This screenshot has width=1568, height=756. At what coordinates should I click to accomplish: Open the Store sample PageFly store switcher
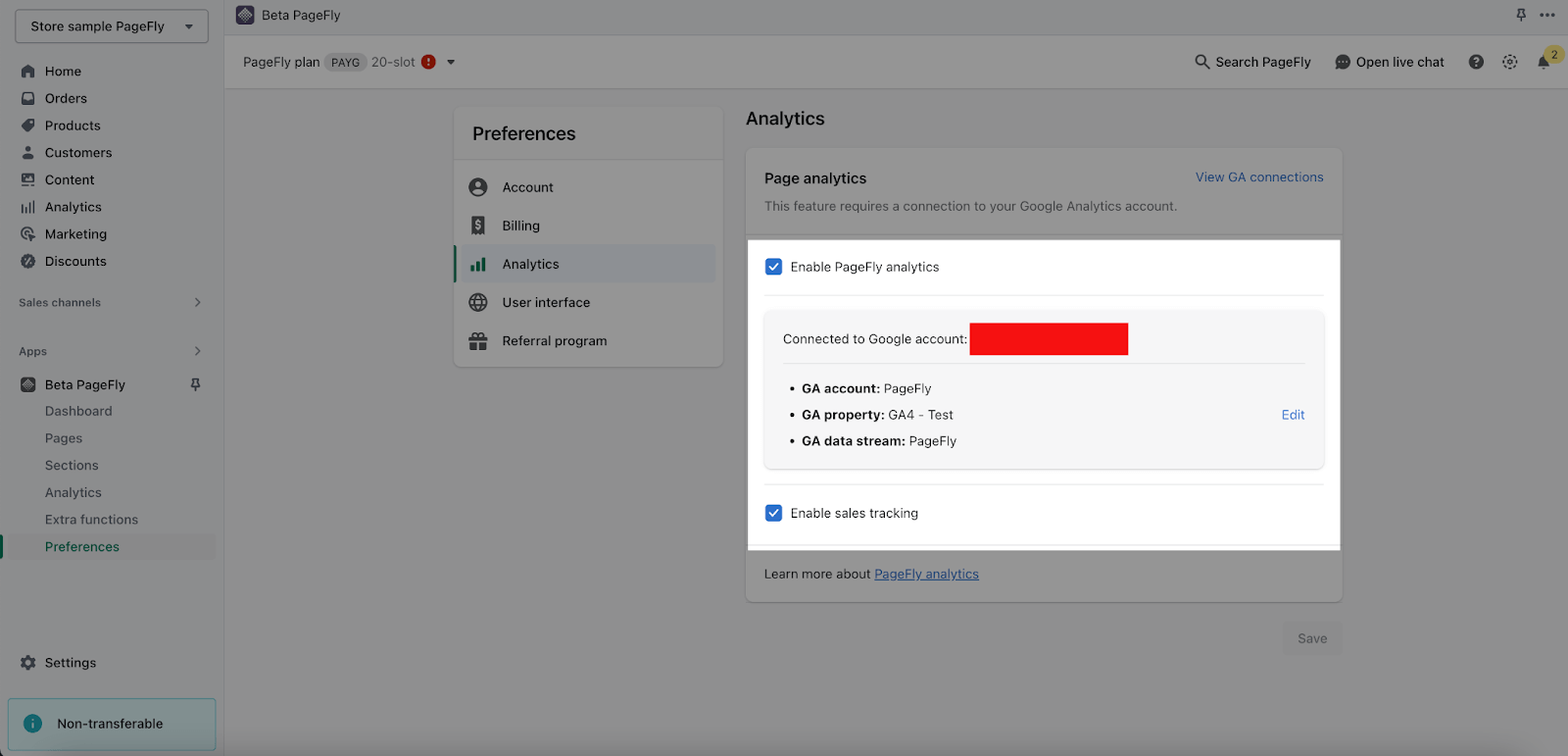[x=112, y=26]
